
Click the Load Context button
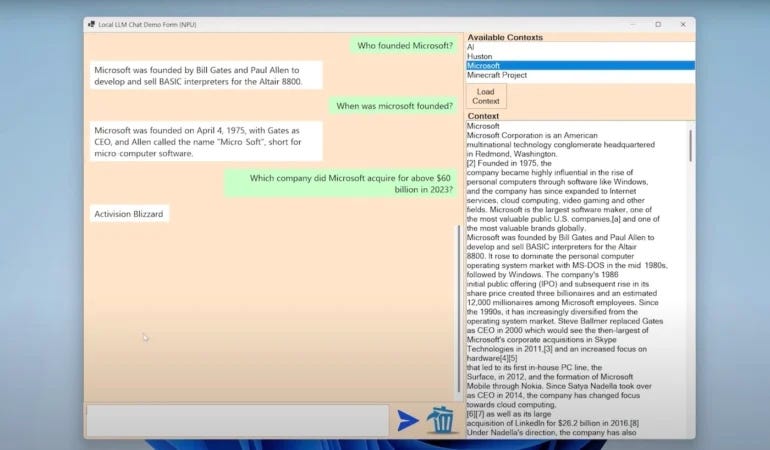(x=486, y=96)
